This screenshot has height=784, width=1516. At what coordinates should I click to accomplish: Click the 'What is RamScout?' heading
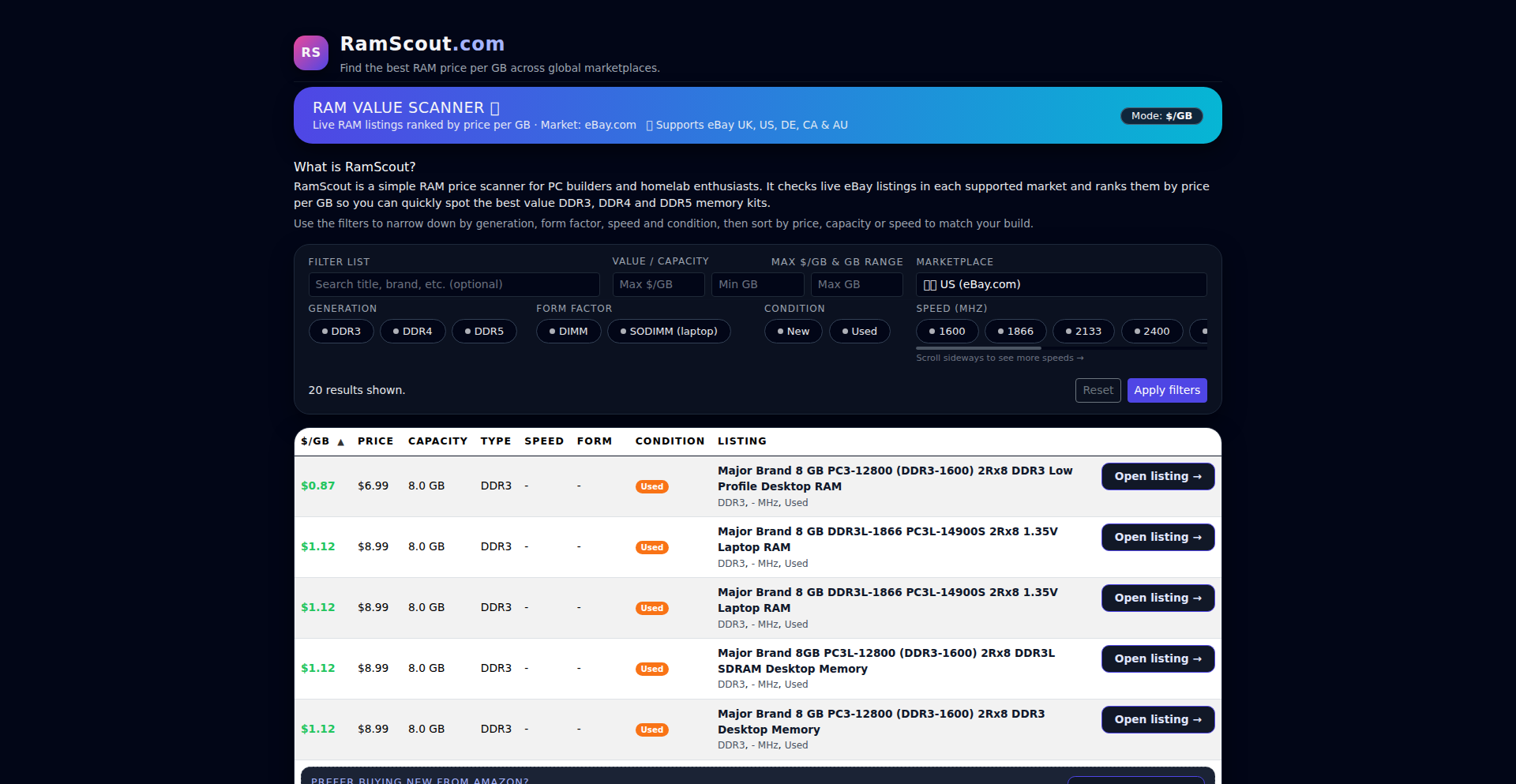(355, 167)
